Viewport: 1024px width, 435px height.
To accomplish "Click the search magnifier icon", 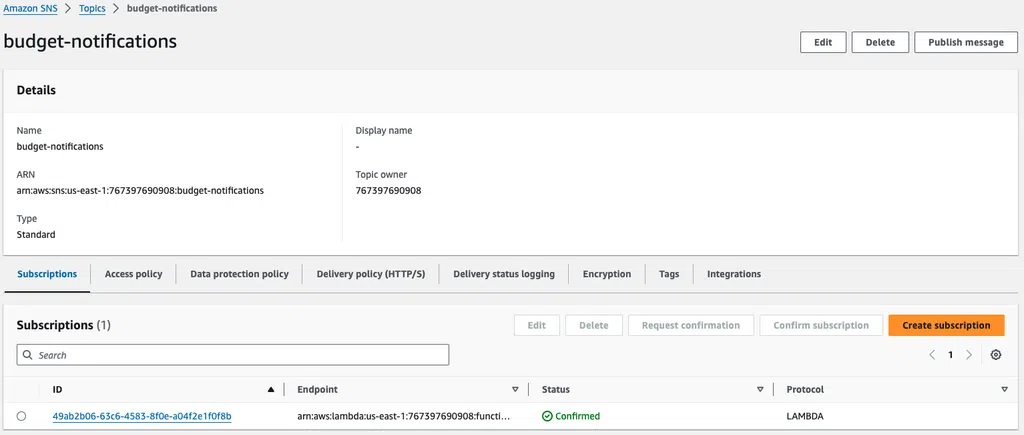I will click(27, 355).
